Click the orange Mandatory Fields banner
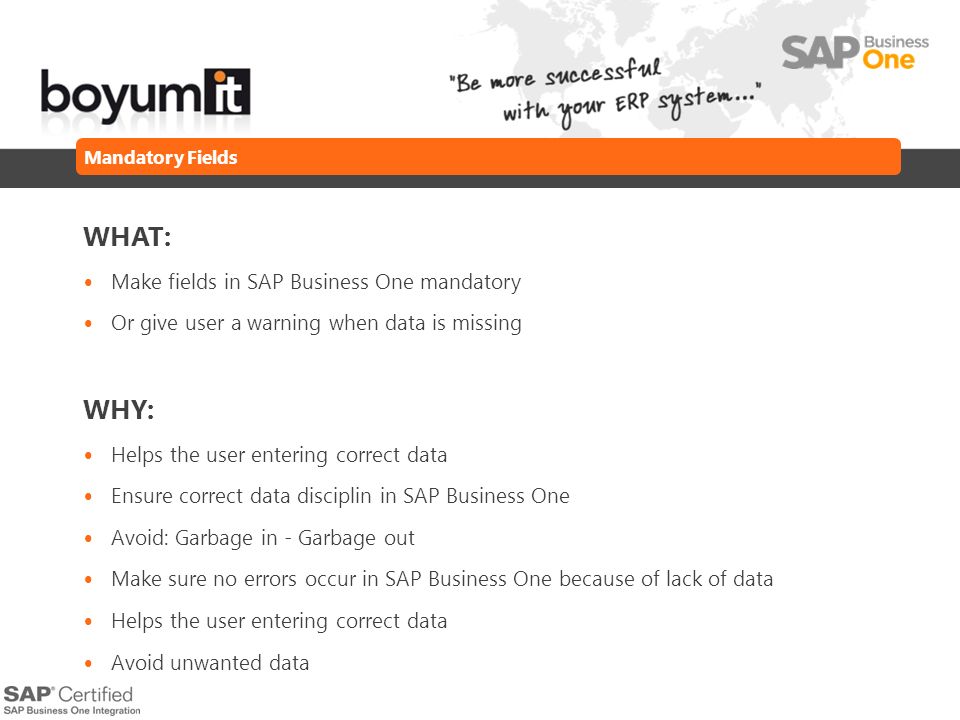Viewport: 960px width, 720px height. 488,157
